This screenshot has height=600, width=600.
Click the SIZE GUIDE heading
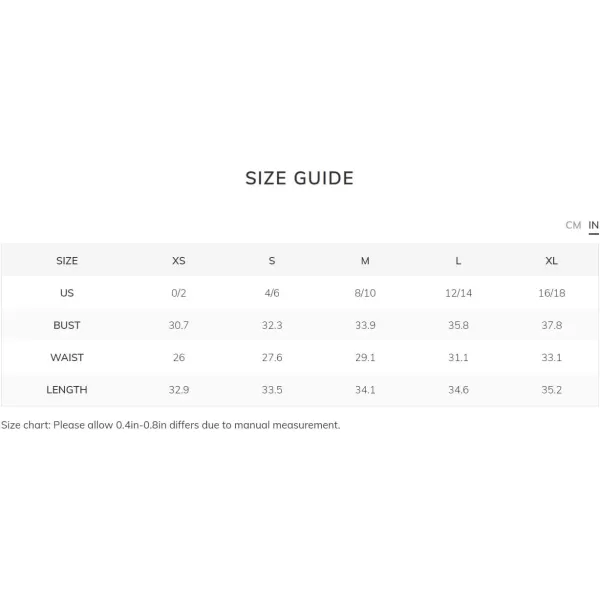(x=300, y=178)
